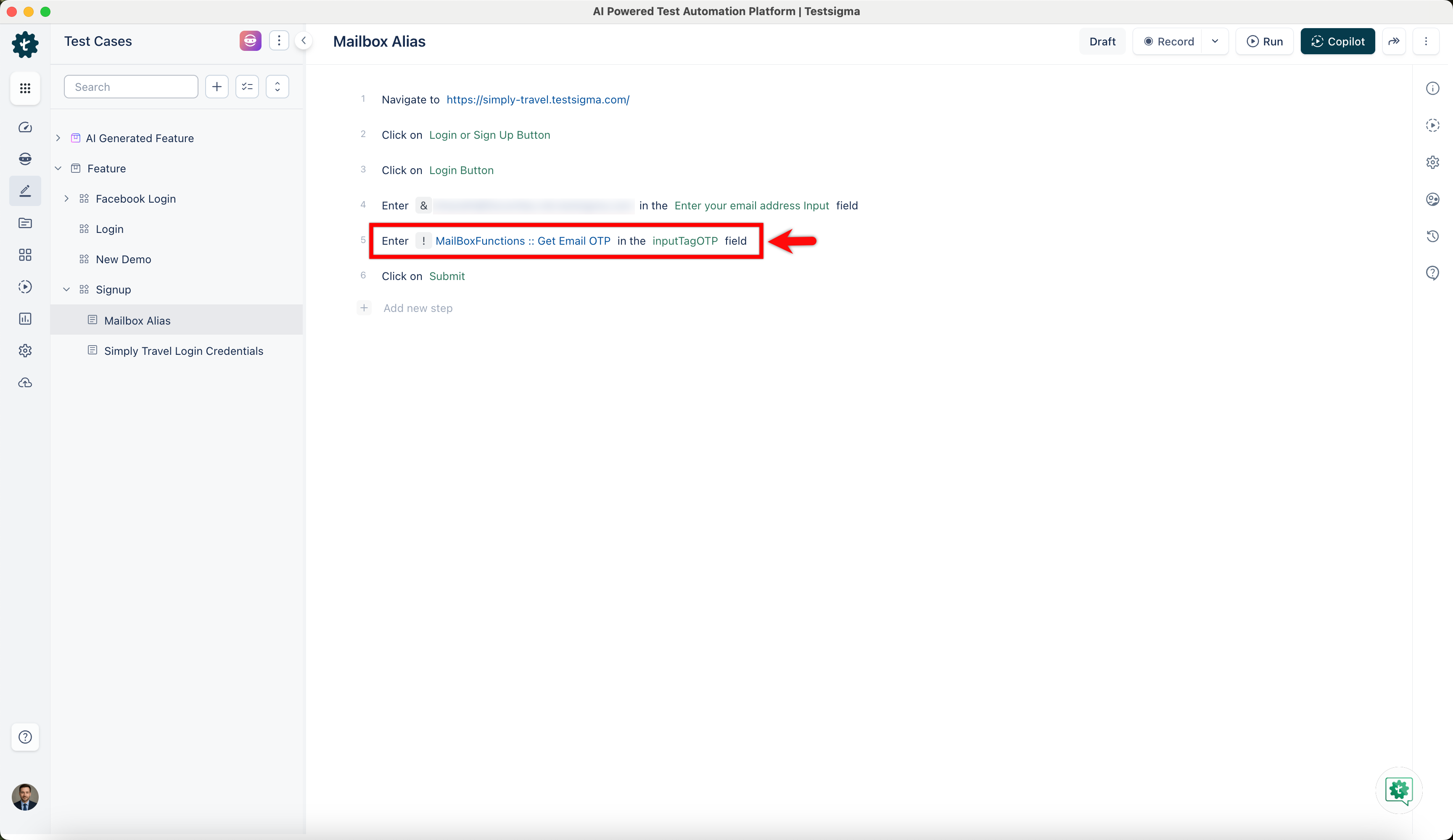Screen dimensions: 1453x840
Task: Open the robot agent sidebar icon
Action: (x=25, y=158)
